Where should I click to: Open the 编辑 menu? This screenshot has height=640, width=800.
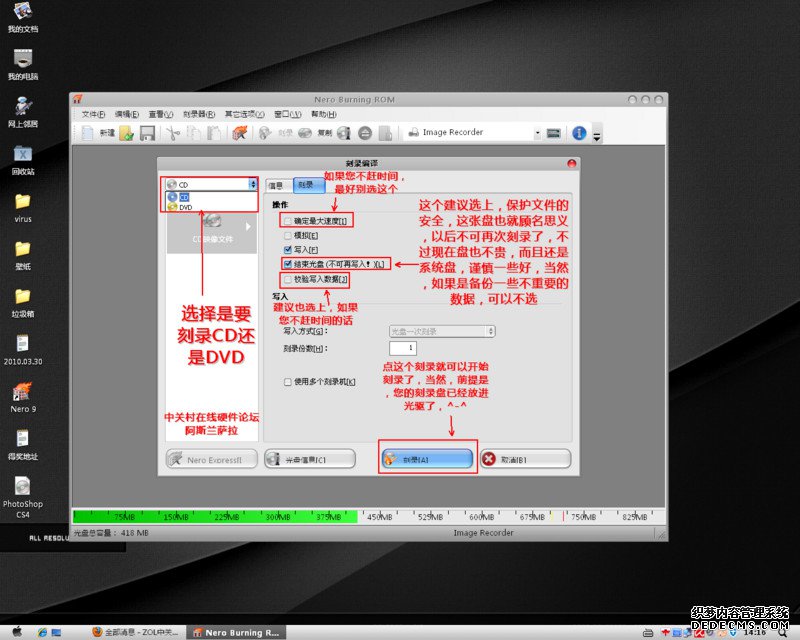click(x=126, y=114)
